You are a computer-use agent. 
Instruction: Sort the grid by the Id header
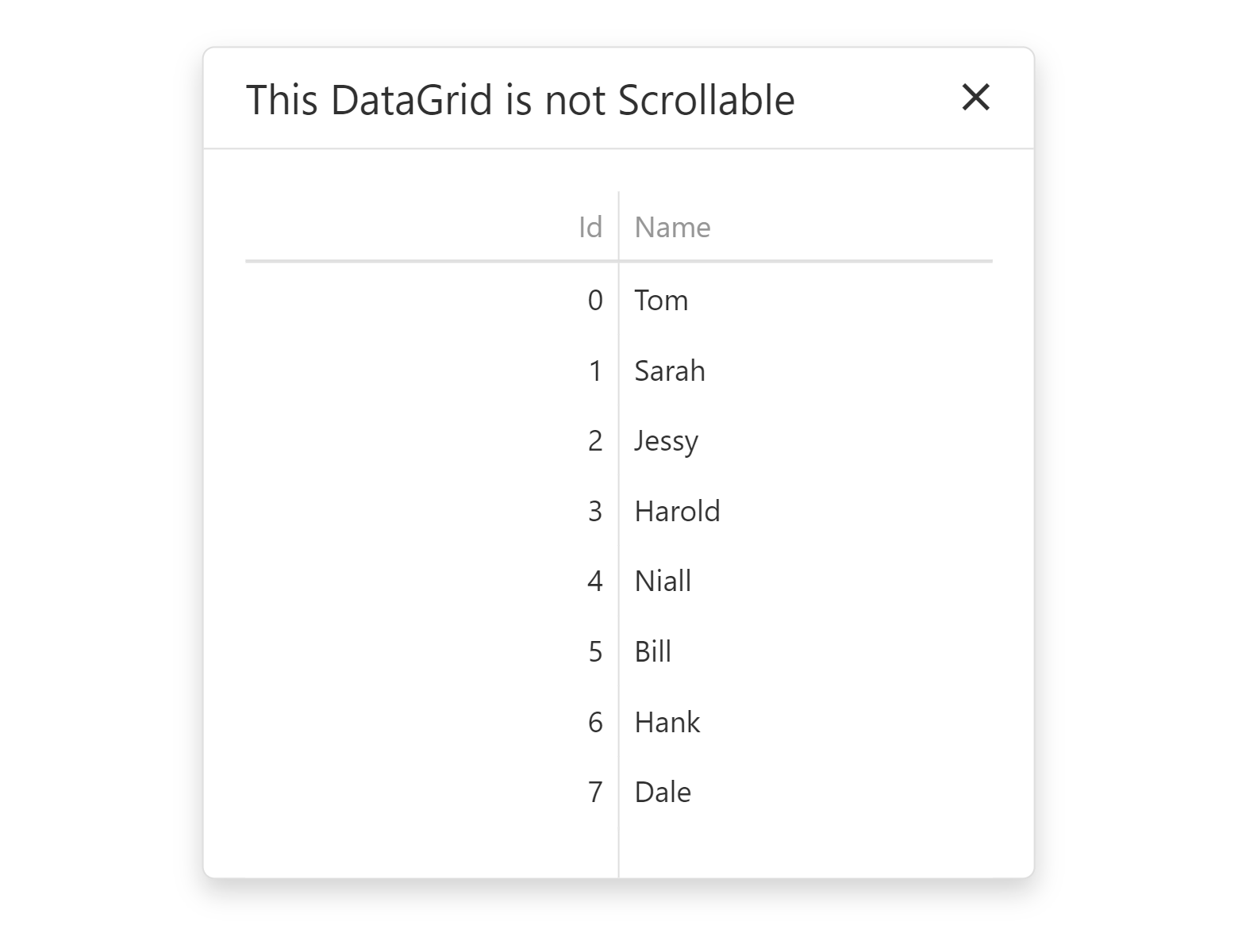click(x=590, y=227)
